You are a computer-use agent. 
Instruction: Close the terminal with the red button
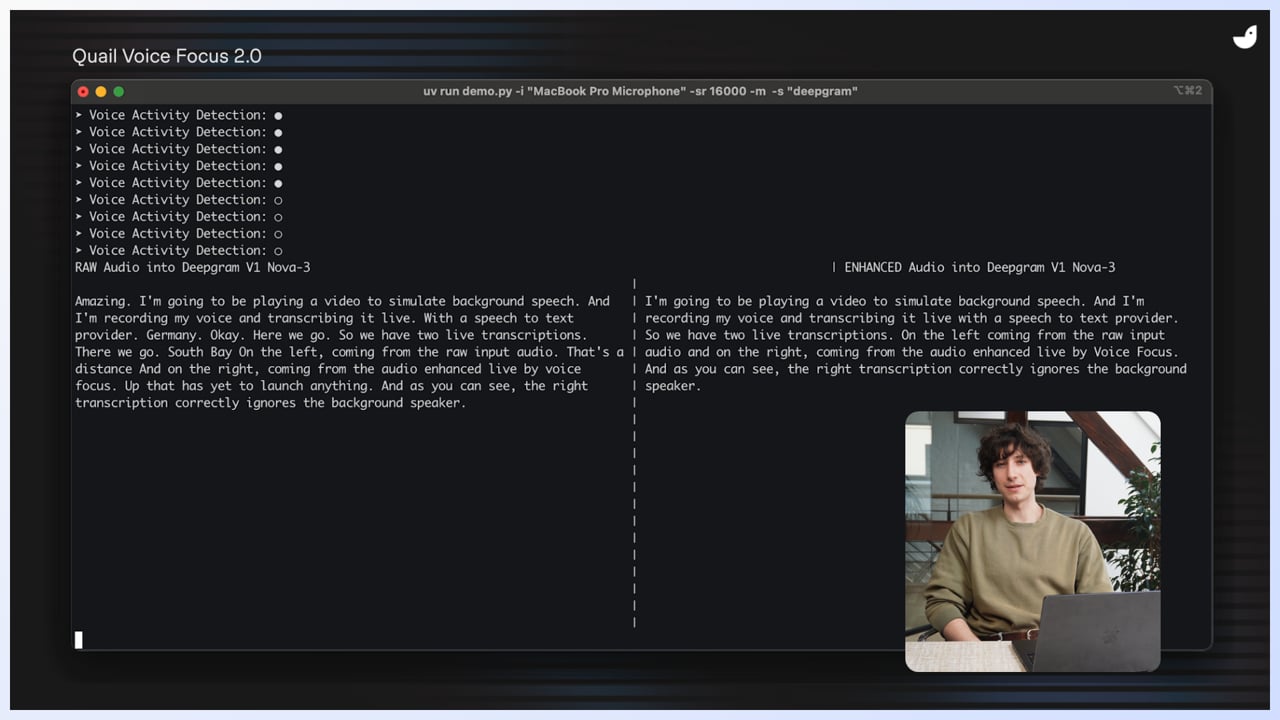tap(83, 91)
